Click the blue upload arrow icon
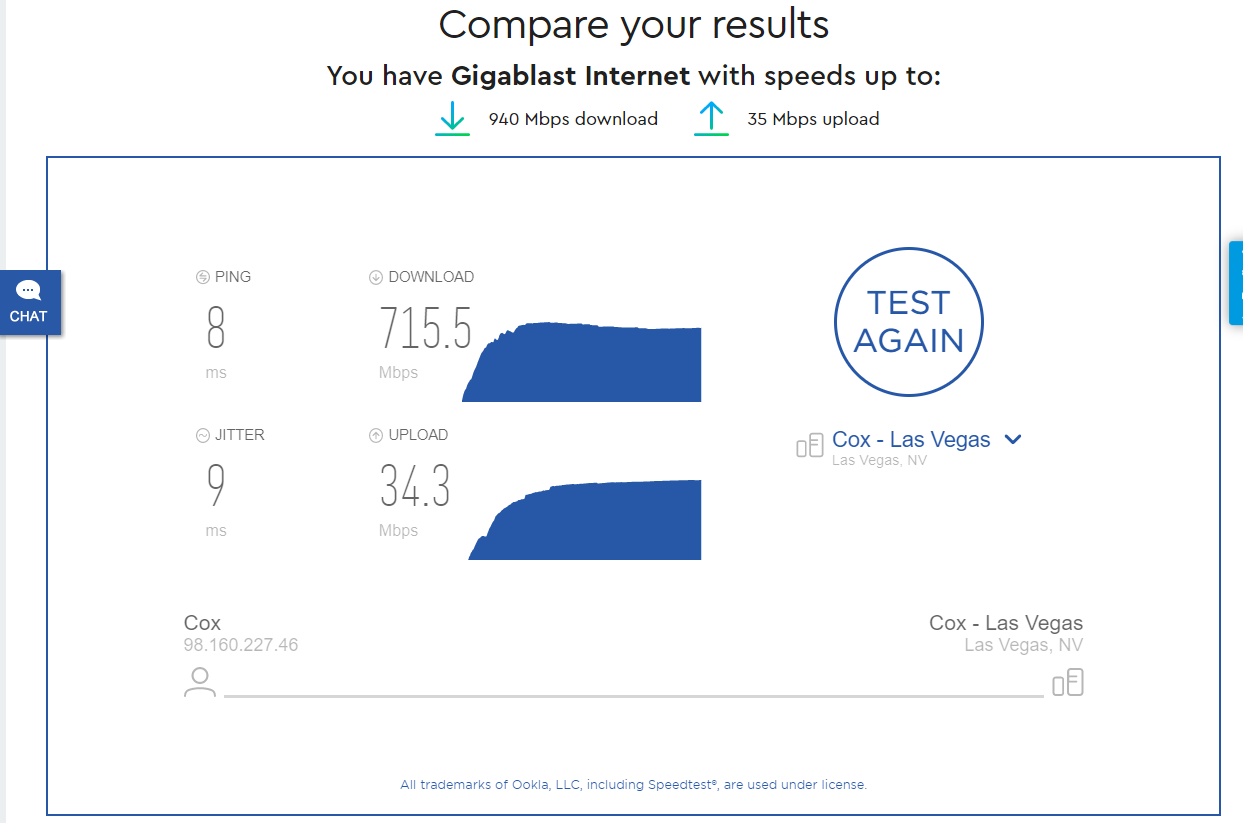Screen dimensions: 1243x823 711,118
